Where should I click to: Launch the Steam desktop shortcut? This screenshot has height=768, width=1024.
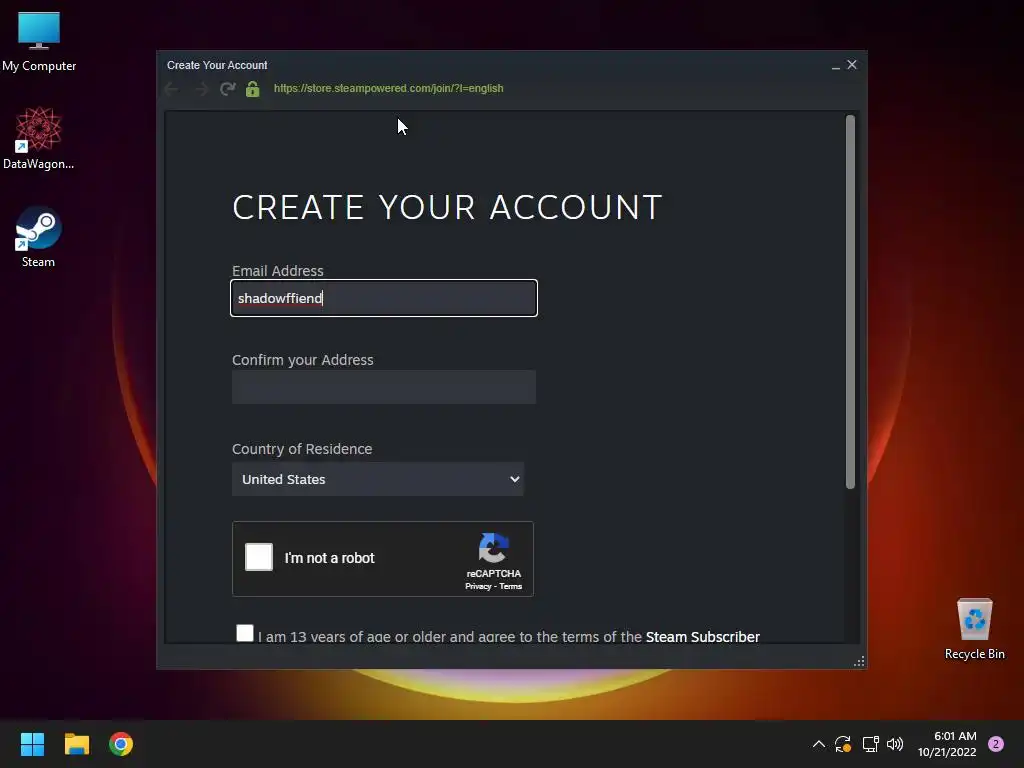tap(39, 236)
